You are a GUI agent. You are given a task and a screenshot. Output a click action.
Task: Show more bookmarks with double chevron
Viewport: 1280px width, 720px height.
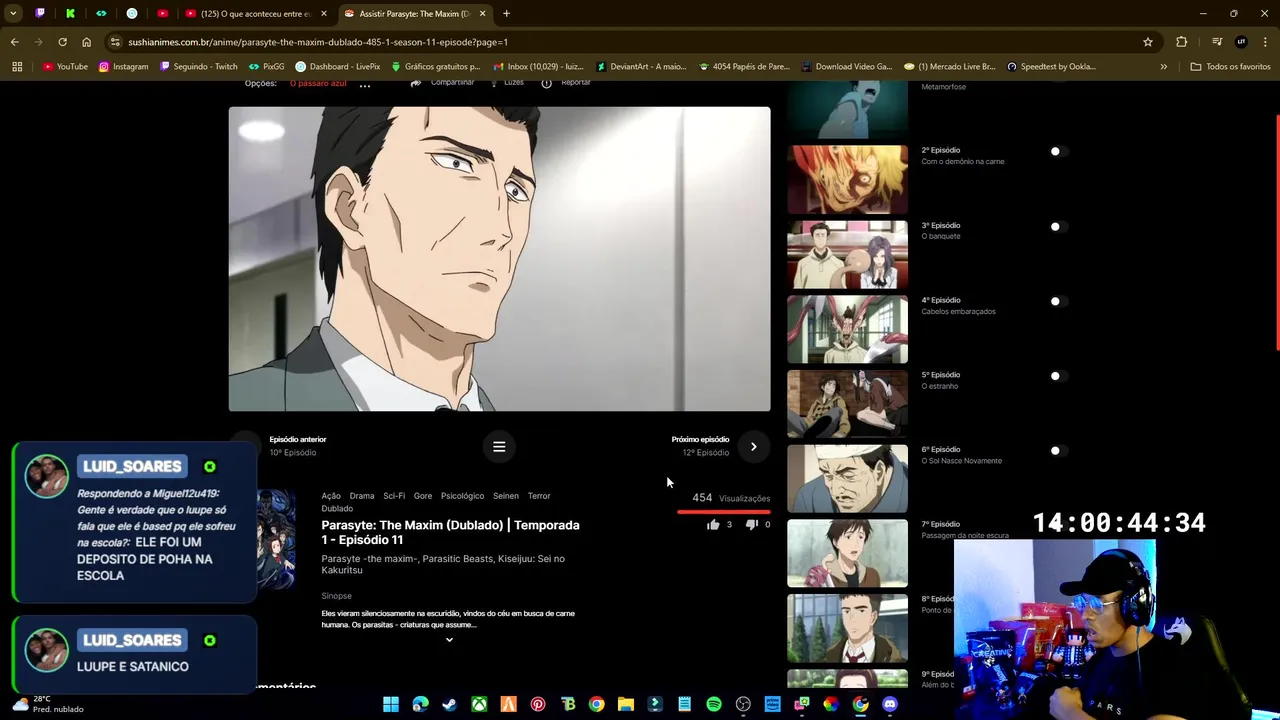1163,67
